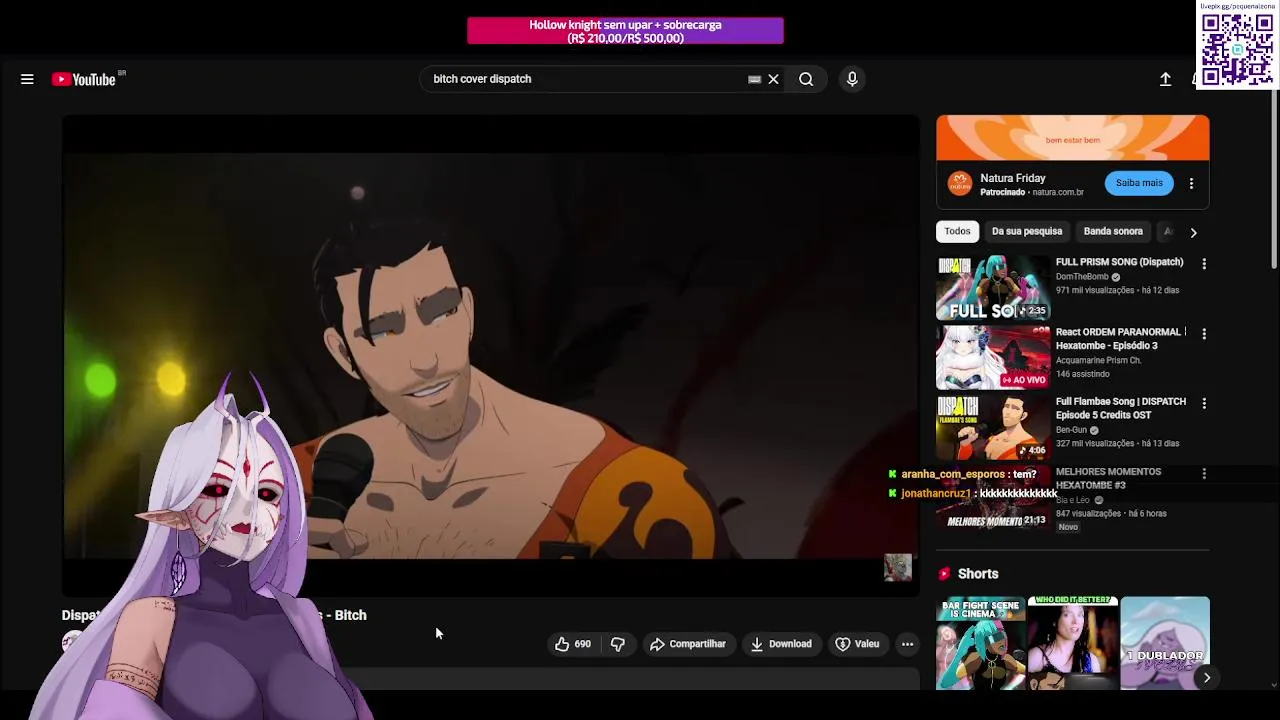Click the page scrollbar thumb on the right
The image size is (1280, 720).
(1274, 180)
